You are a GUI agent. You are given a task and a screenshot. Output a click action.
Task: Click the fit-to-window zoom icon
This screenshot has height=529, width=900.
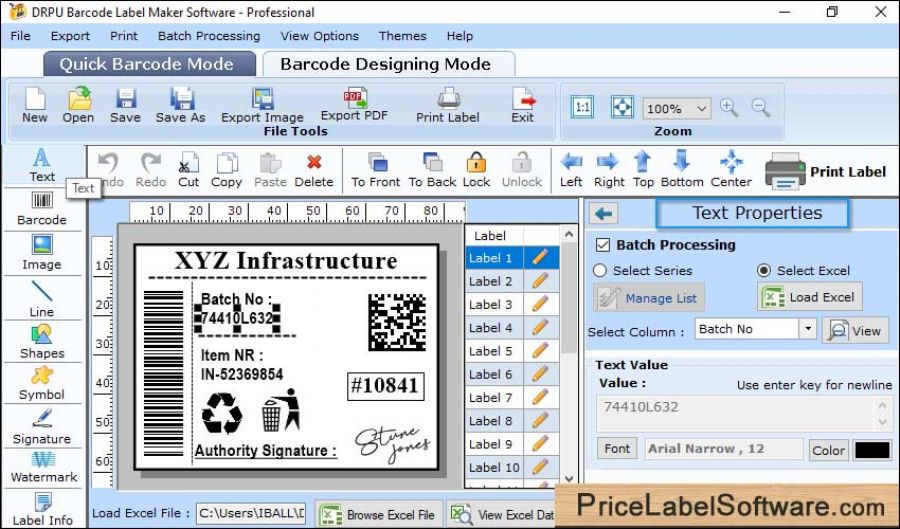pyautogui.click(x=623, y=107)
